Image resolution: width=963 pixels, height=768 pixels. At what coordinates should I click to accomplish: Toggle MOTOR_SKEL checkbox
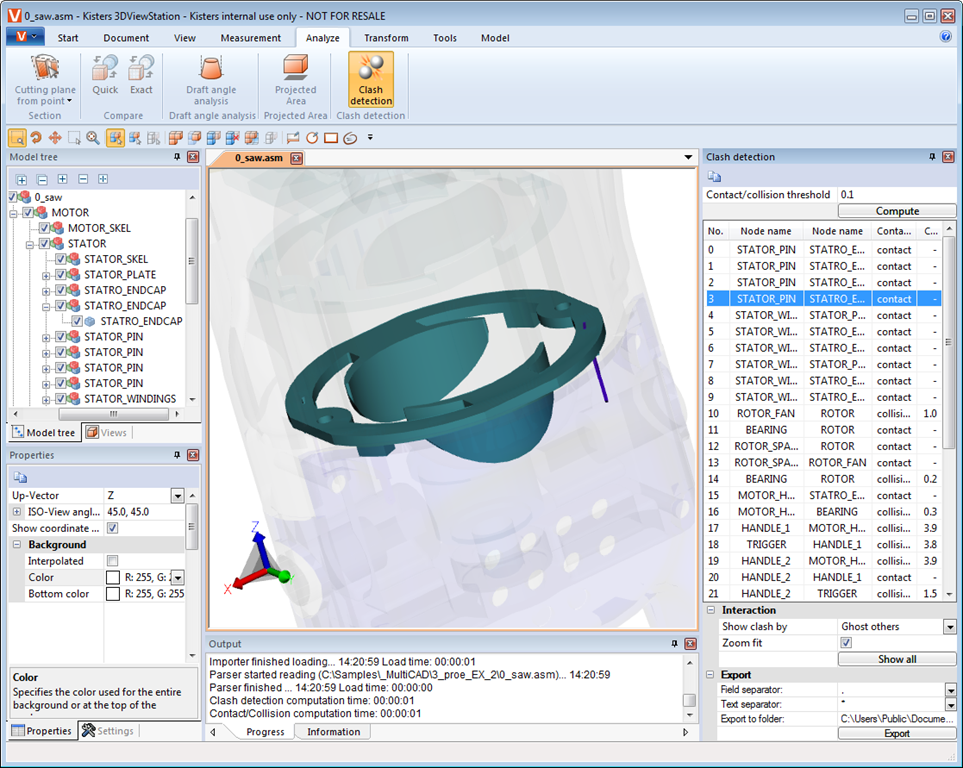[44, 228]
